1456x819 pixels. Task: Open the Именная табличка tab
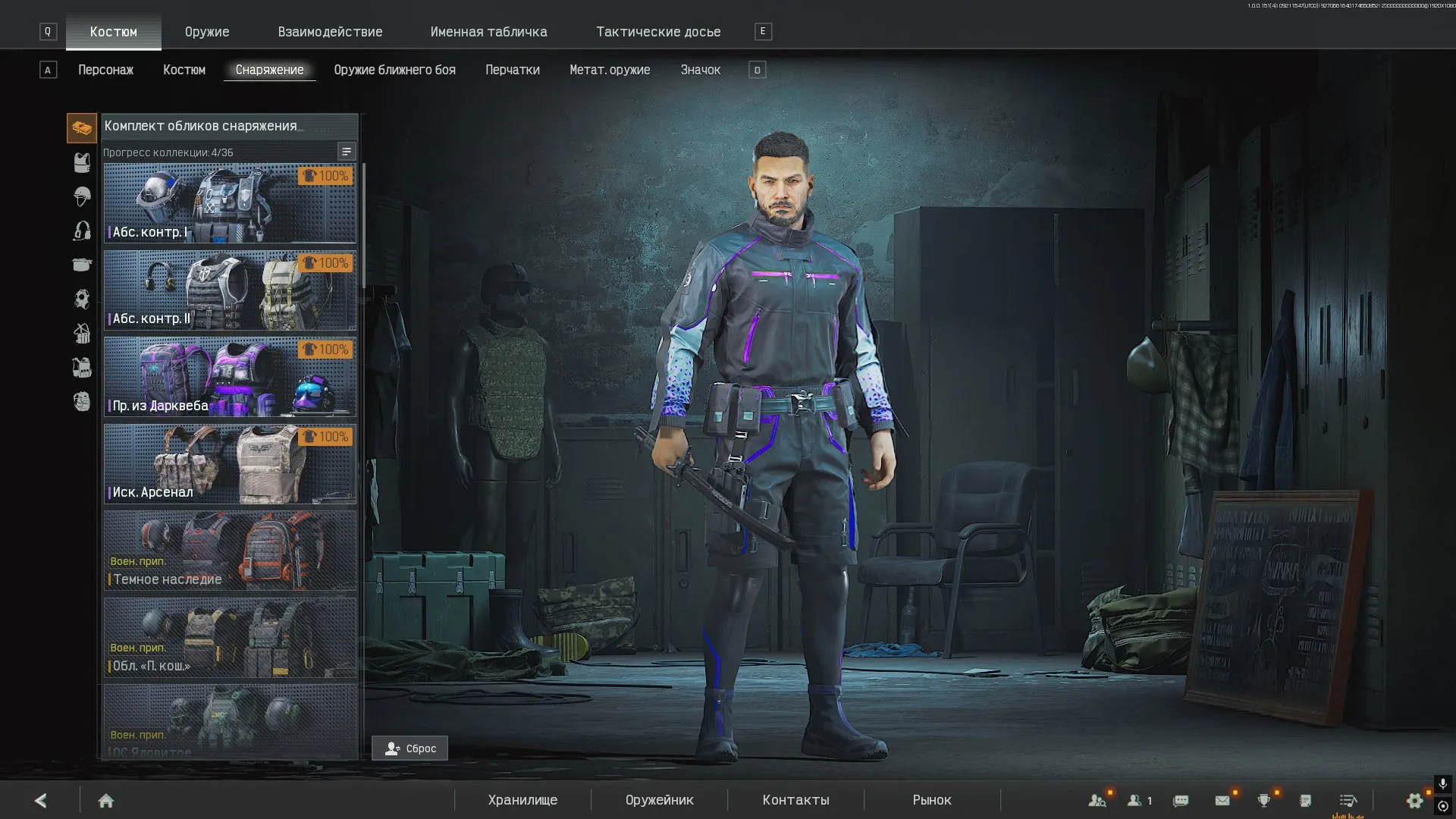point(488,32)
